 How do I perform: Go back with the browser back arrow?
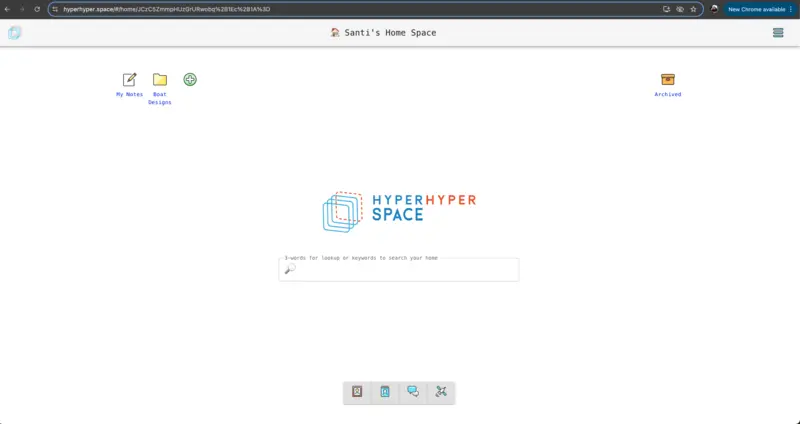(x=7, y=9)
